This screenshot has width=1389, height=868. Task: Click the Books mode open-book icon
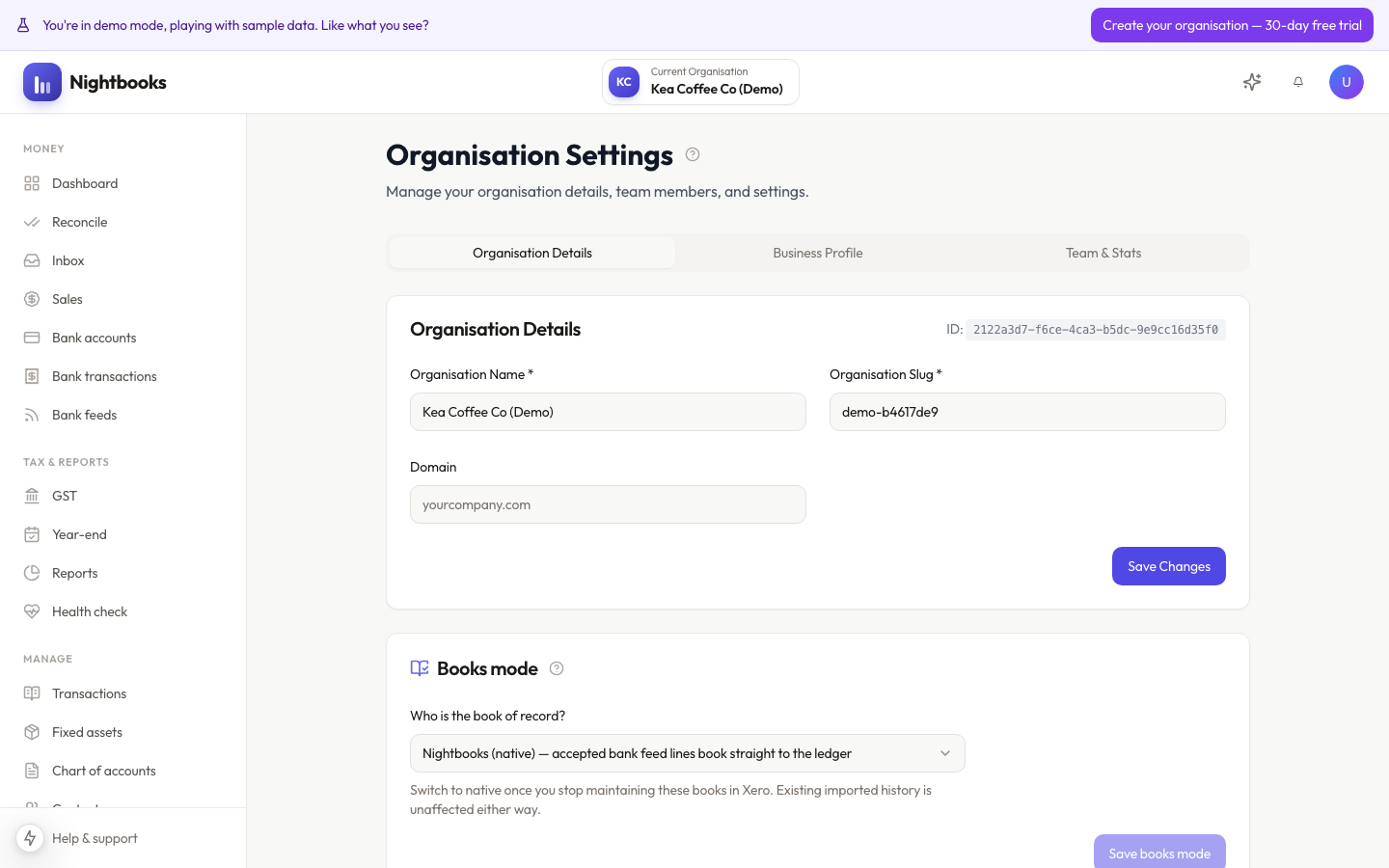tap(420, 668)
